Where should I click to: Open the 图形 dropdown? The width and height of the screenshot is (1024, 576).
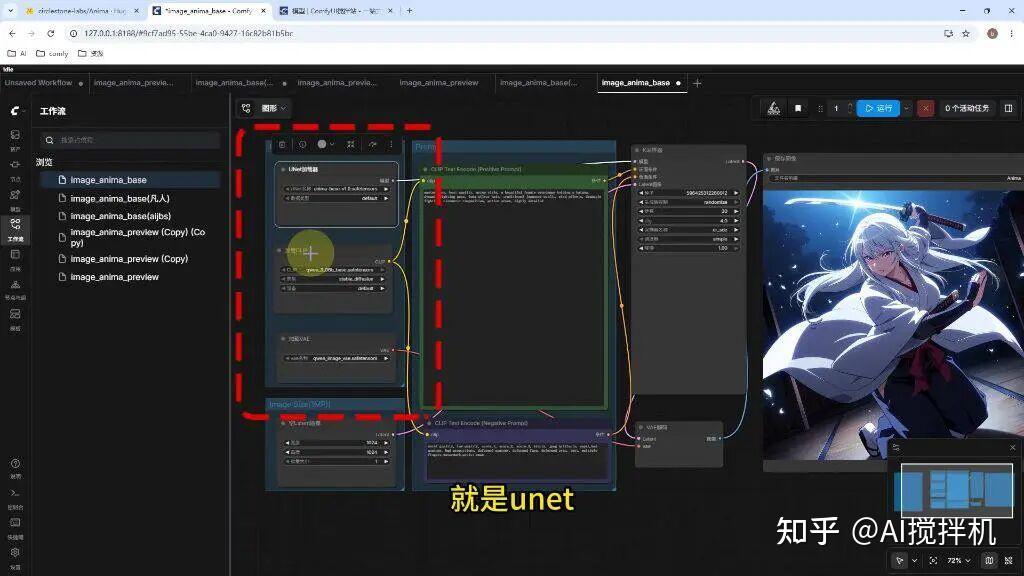[x=274, y=108]
